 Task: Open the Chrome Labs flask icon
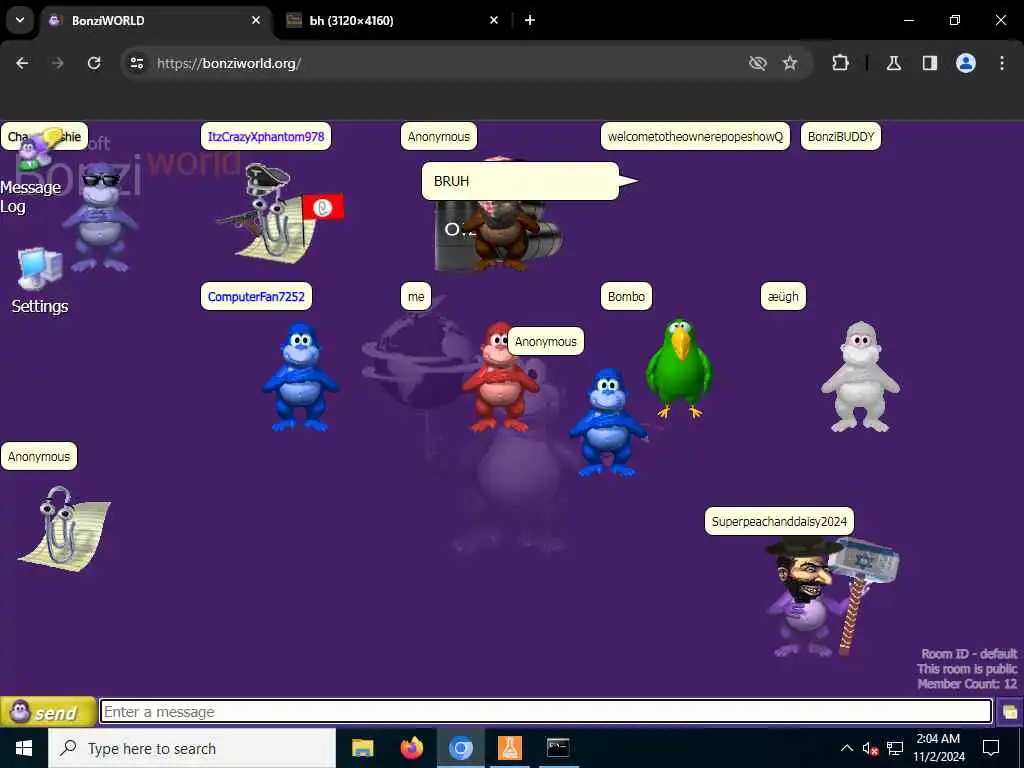[x=894, y=63]
